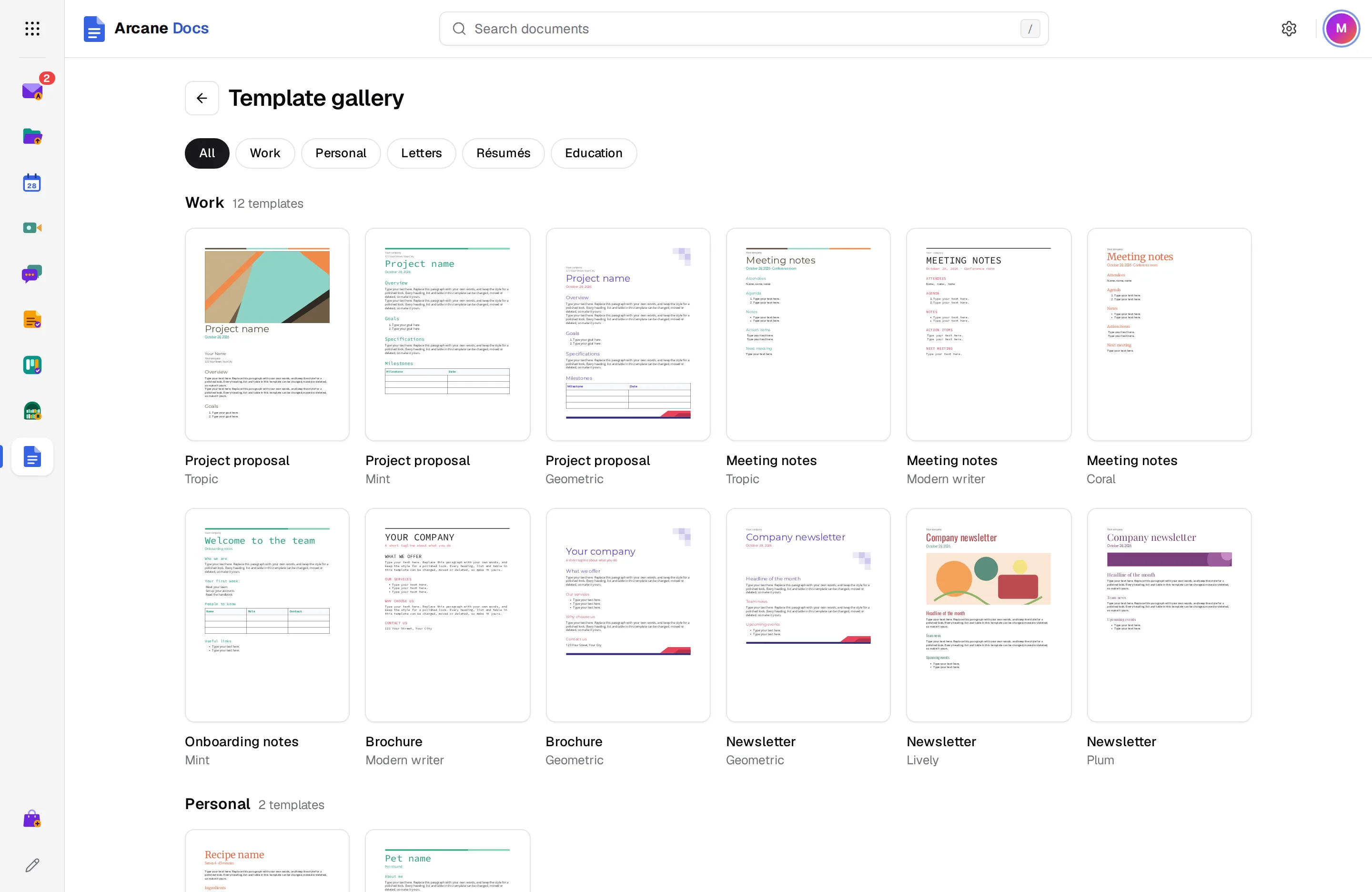1372x892 pixels.
Task: Select the active Docs app icon
Action: point(32,456)
